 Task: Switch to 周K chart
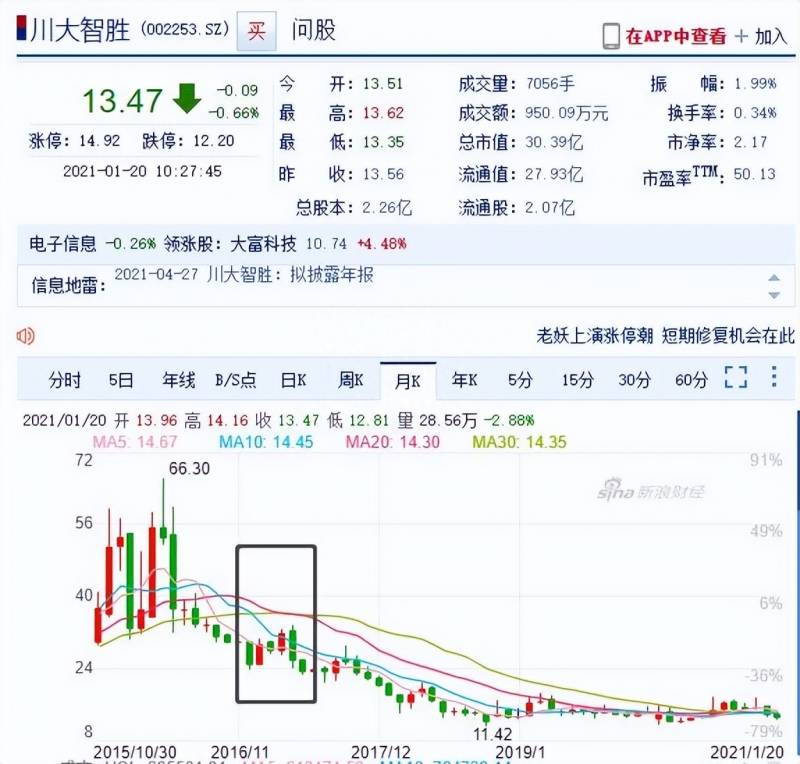tap(351, 380)
